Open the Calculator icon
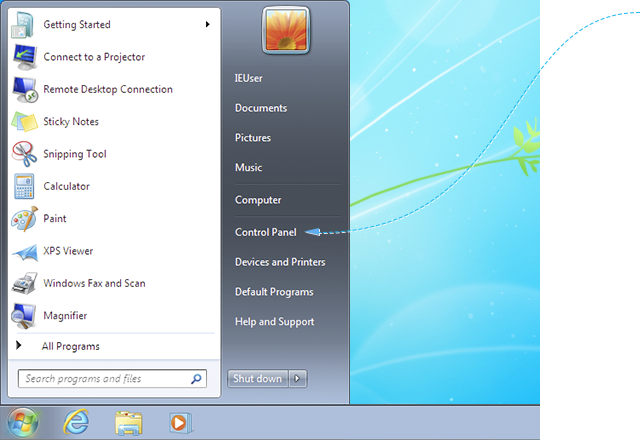The width and height of the screenshot is (640, 440). click(24, 186)
